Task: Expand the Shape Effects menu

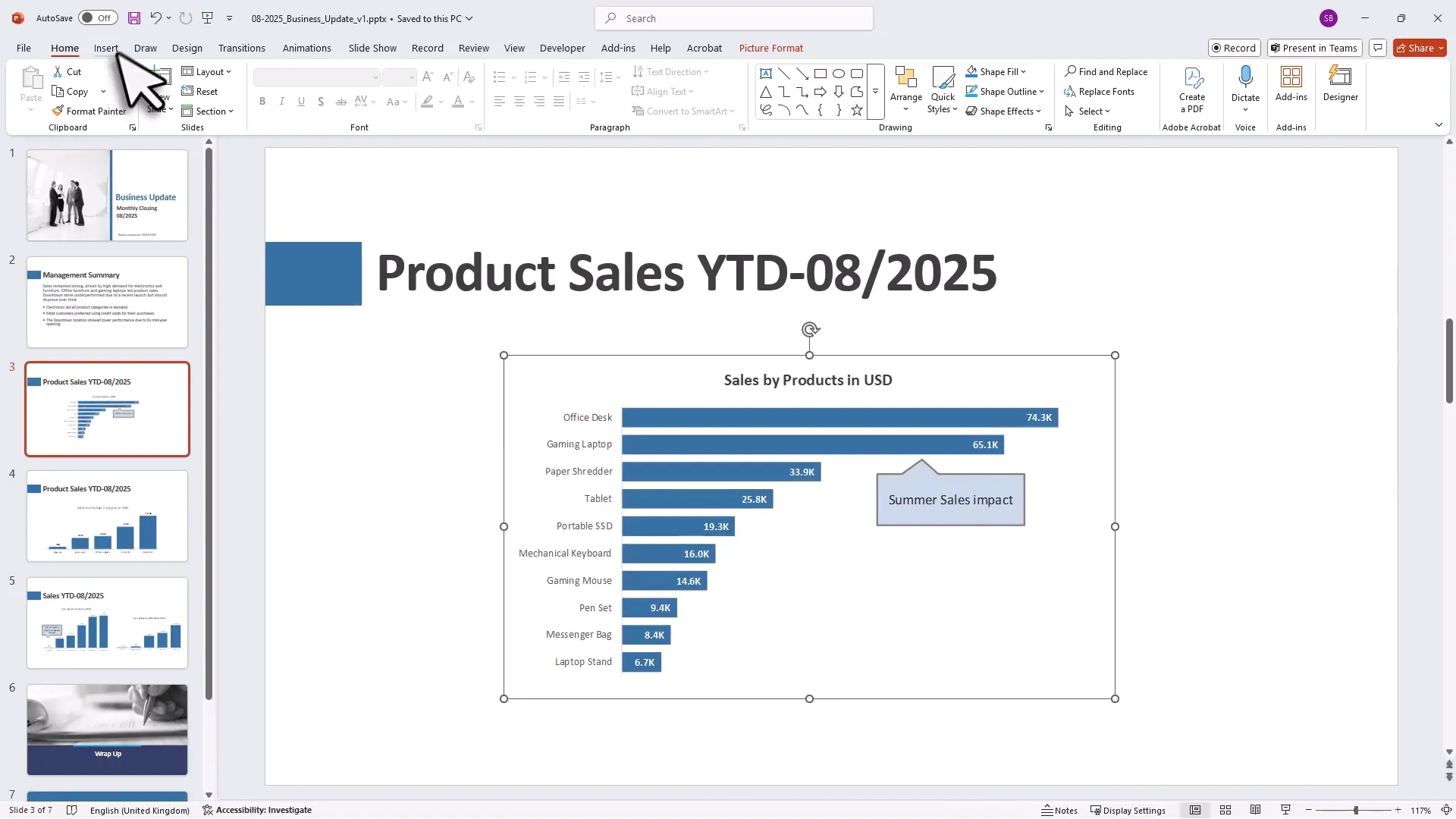Action: tap(1005, 111)
